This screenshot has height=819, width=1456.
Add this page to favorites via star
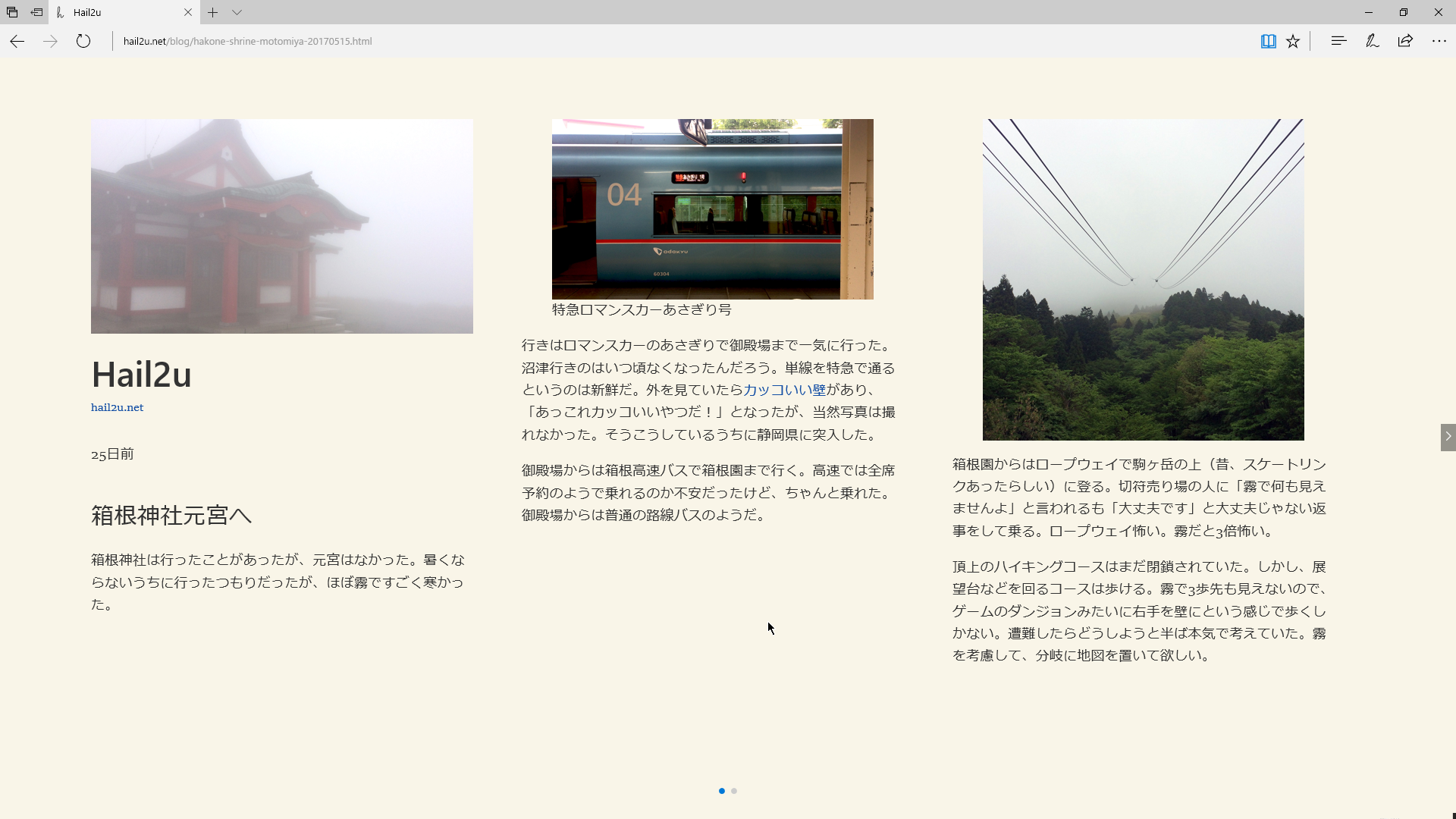coord(1293,41)
